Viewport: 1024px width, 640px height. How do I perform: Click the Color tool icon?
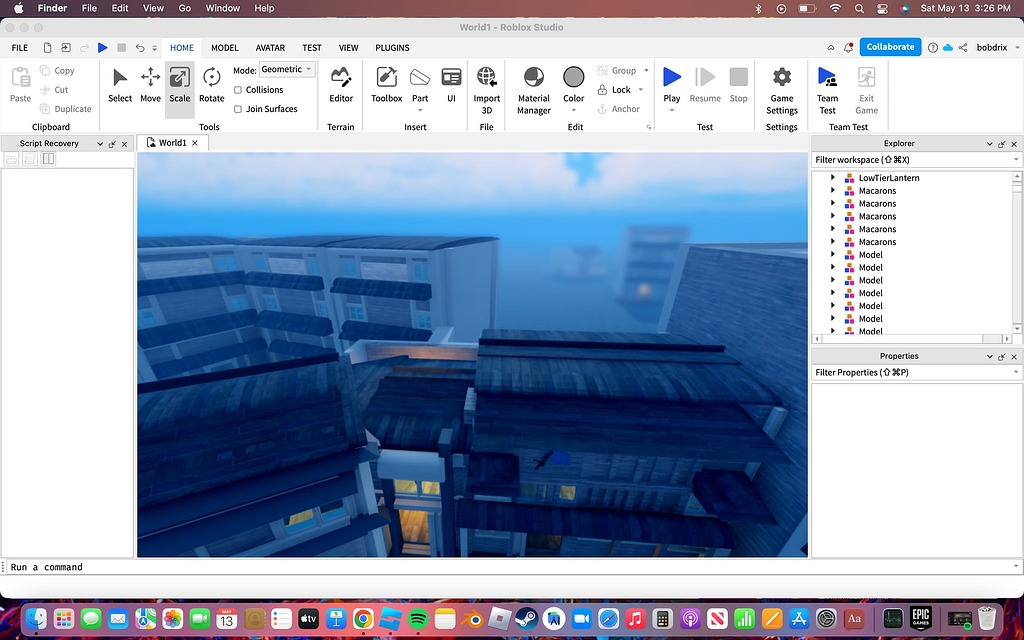573,78
